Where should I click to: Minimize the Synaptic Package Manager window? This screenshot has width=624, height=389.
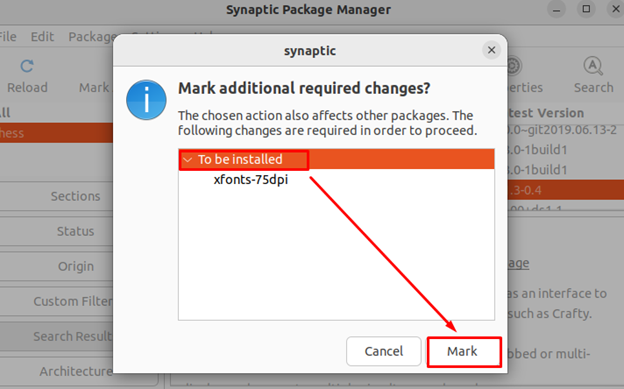click(x=556, y=9)
